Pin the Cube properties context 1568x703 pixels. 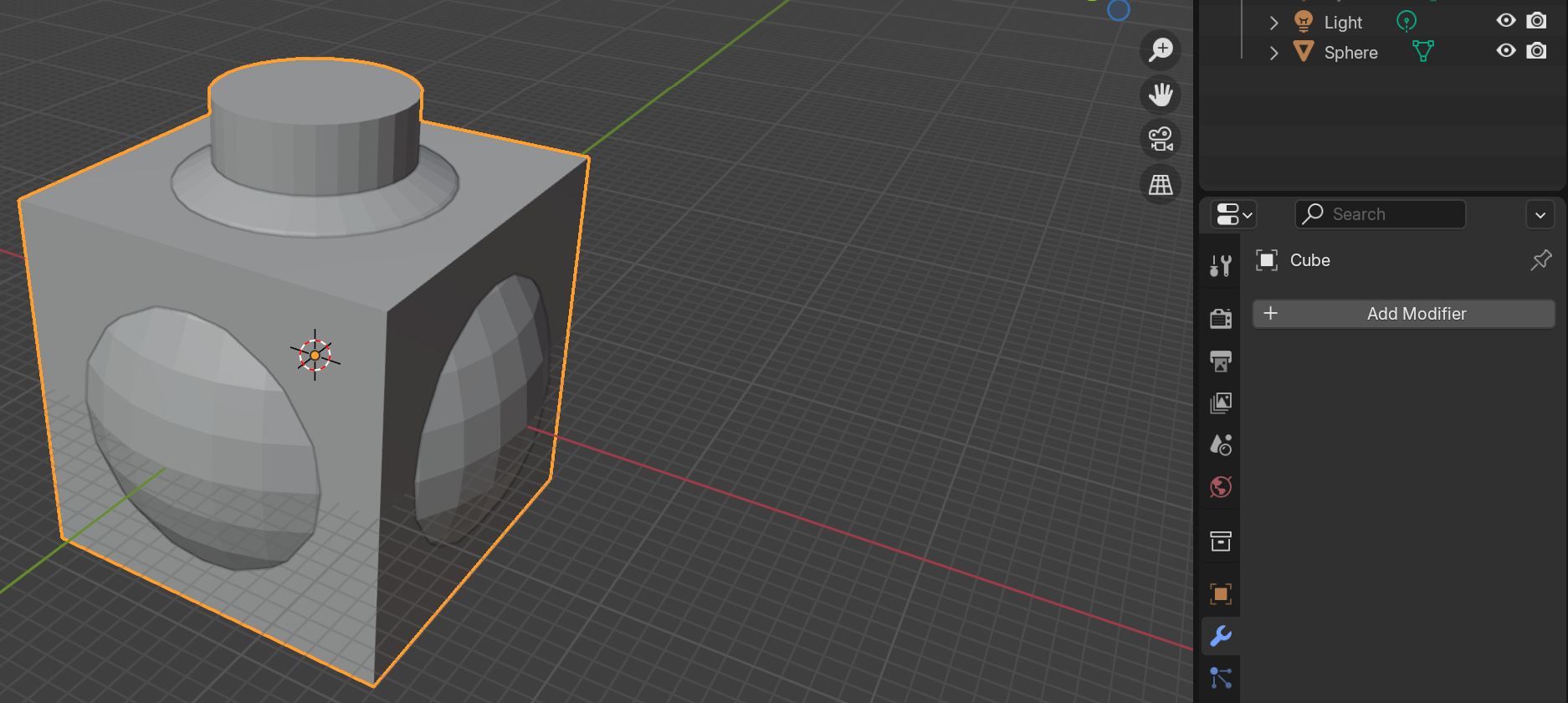[1540, 260]
